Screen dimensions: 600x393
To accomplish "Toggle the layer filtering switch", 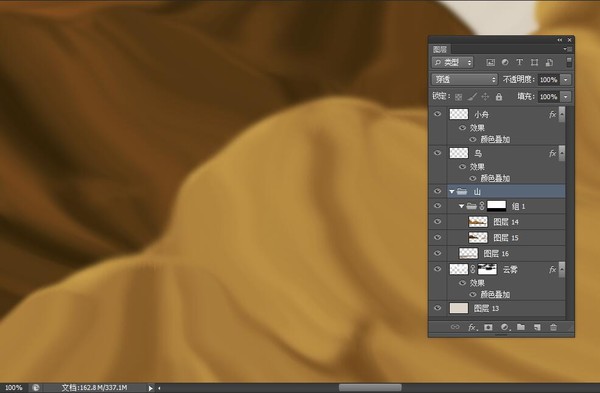I will pyautogui.click(x=569, y=62).
